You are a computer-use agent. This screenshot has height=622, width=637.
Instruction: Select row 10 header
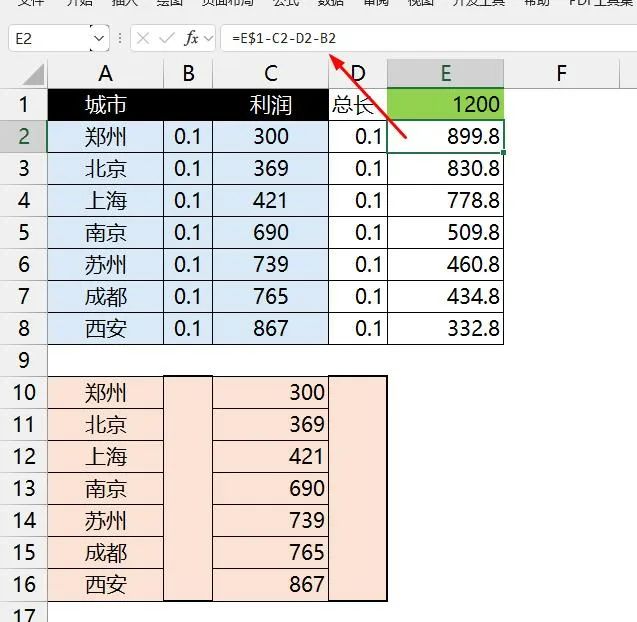click(x=24, y=392)
